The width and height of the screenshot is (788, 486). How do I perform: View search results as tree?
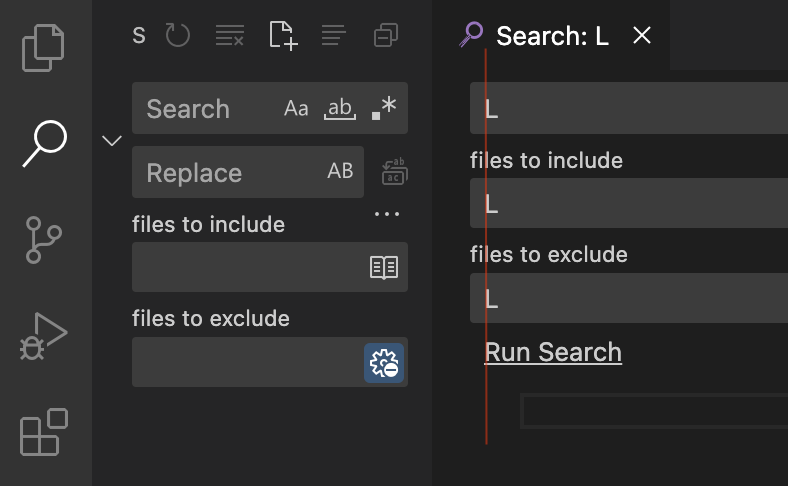click(334, 35)
